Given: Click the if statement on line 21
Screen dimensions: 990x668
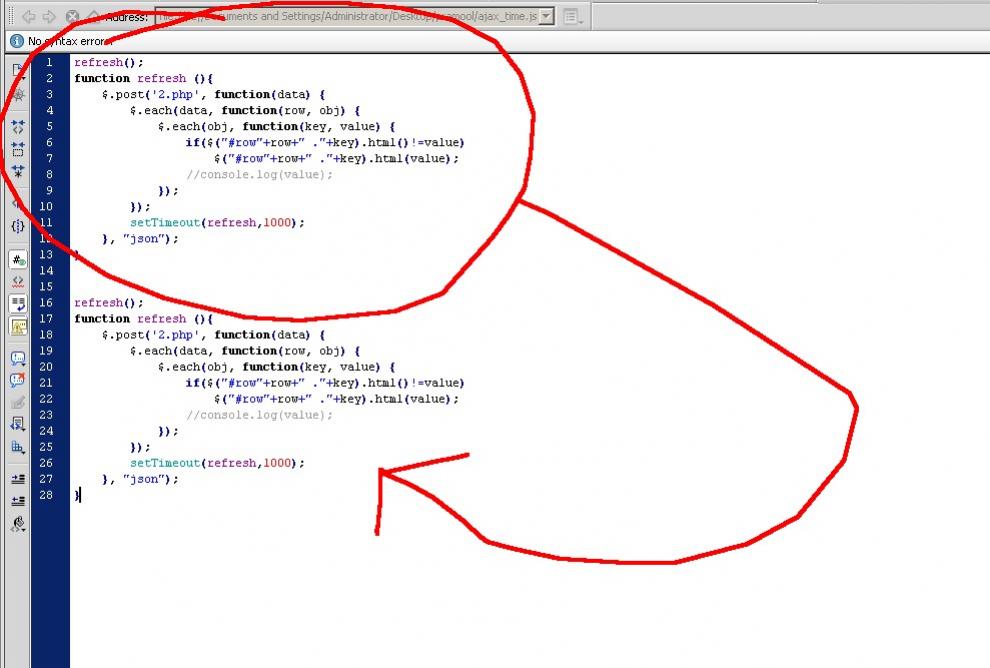Looking at the screenshot, I should tap(325, 383).
